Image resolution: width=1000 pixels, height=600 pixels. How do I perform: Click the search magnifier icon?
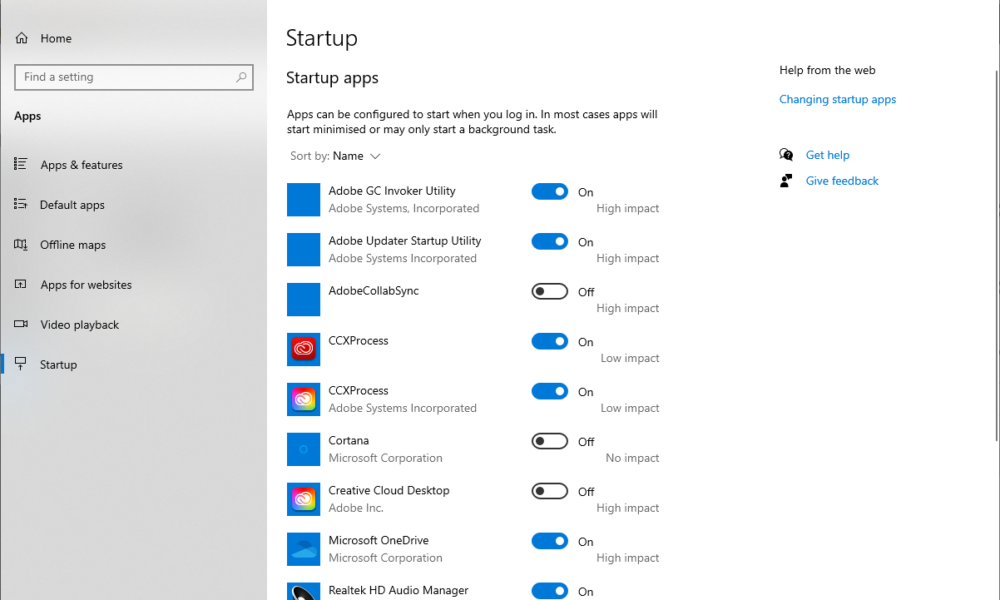pos(241,77)
